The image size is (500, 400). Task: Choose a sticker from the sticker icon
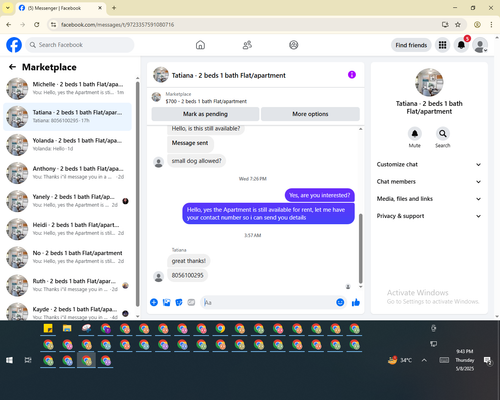pos(179,302)
